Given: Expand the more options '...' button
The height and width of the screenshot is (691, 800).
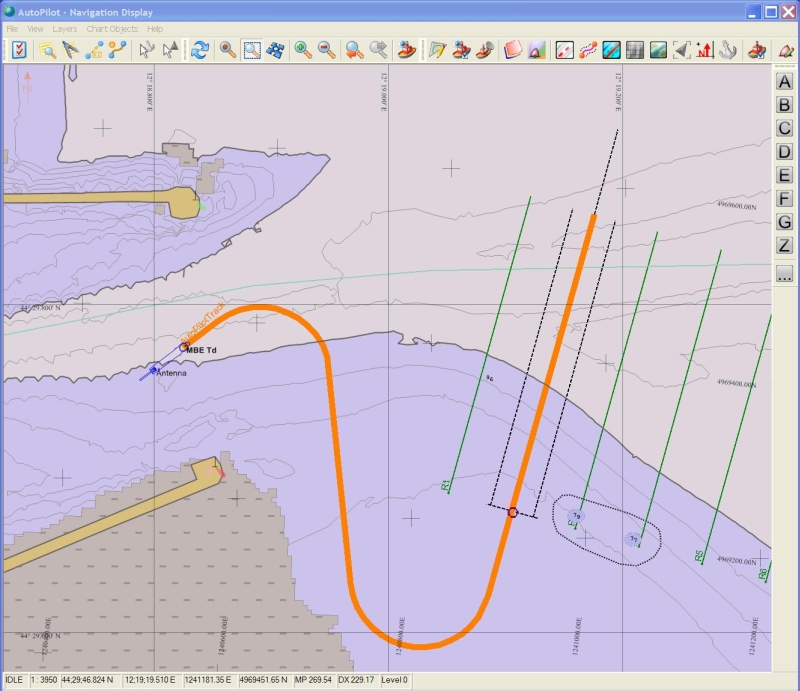Looking at the screenshot, I should point(784,275).
